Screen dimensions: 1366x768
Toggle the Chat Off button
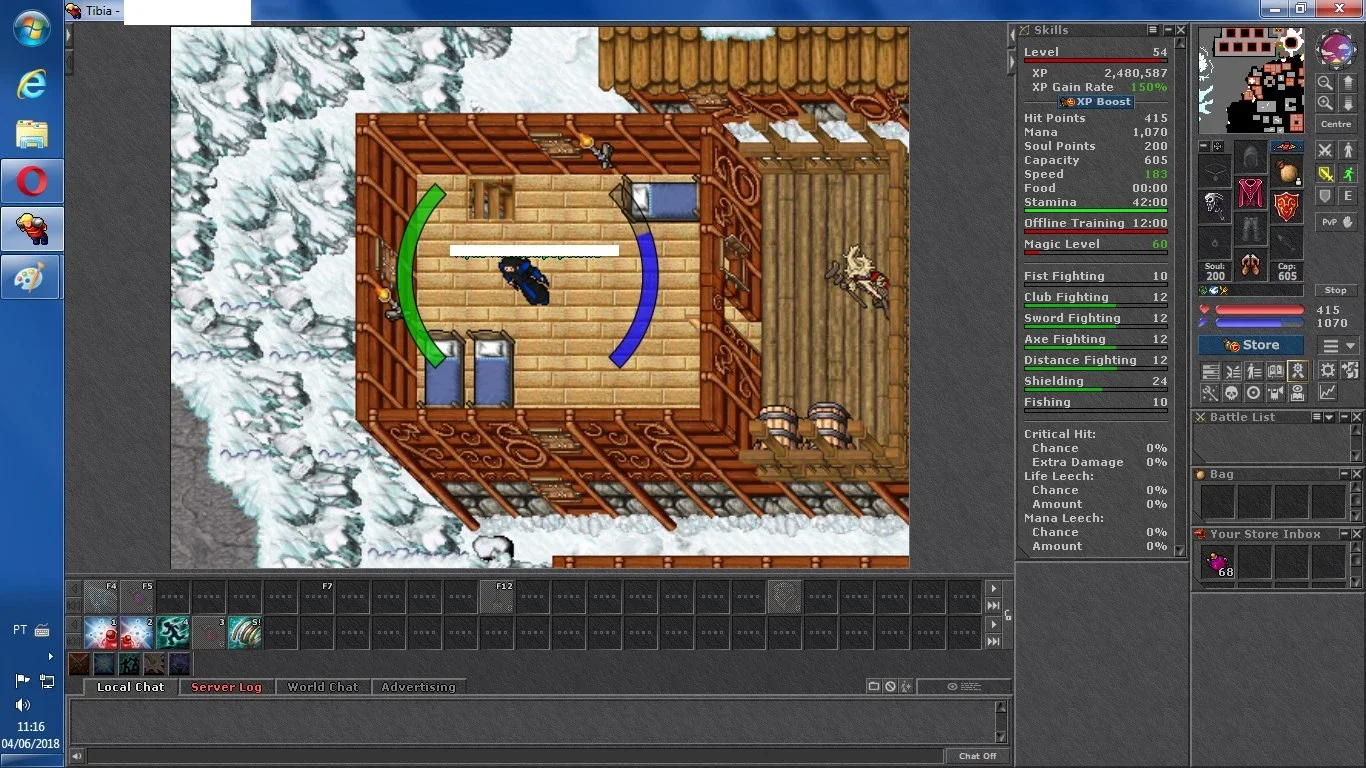pos(977,756)
